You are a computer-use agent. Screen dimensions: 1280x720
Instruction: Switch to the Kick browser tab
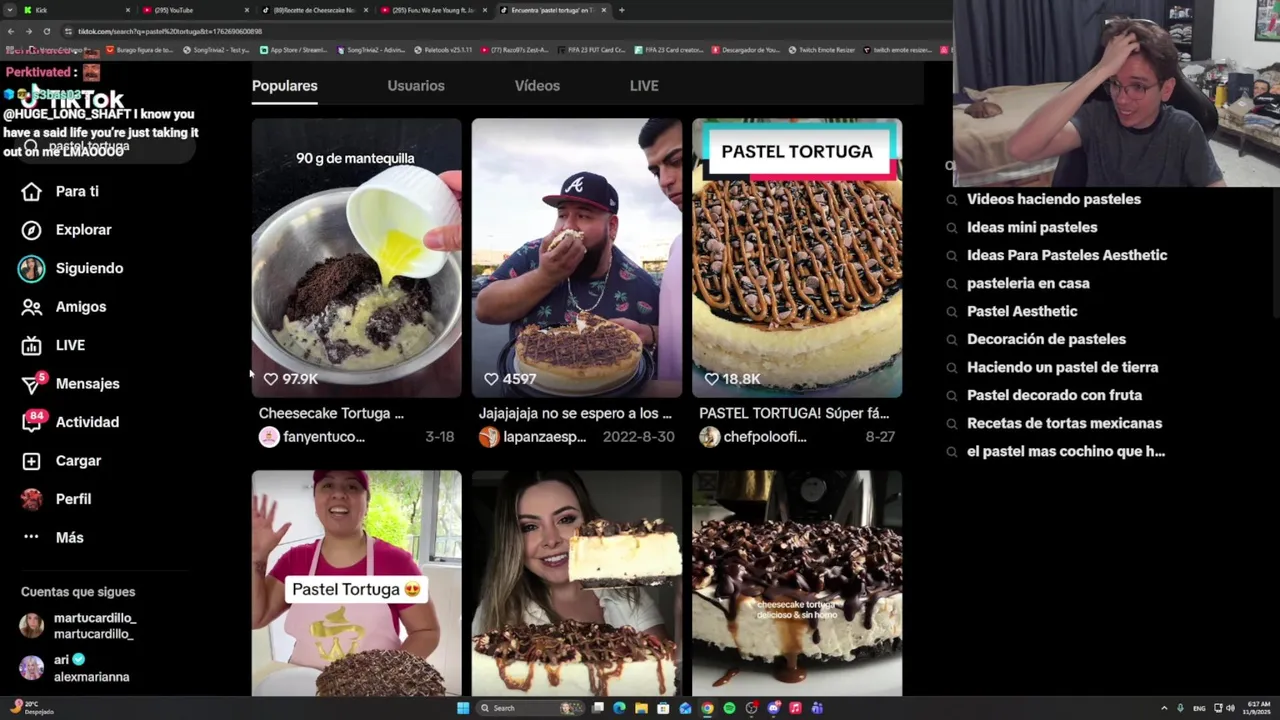click(77, 10)
